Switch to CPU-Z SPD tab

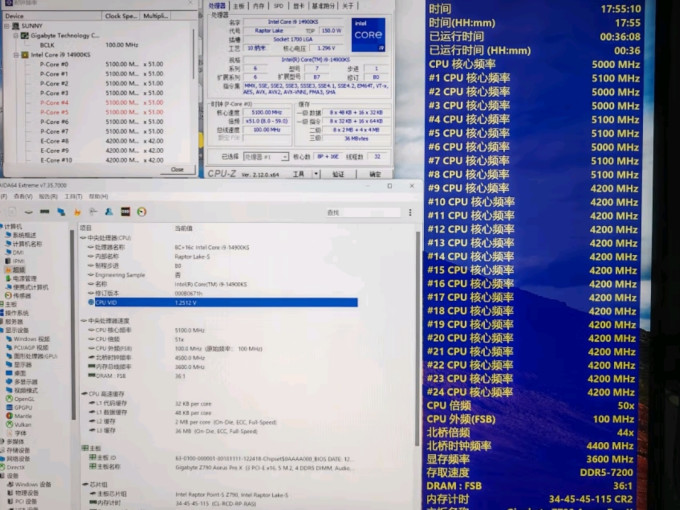click(279, 6)
